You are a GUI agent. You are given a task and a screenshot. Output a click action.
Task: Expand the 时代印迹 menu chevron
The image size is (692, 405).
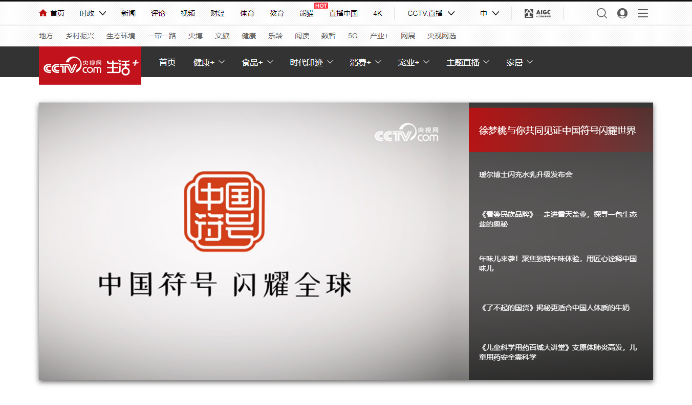pos(330,62)
